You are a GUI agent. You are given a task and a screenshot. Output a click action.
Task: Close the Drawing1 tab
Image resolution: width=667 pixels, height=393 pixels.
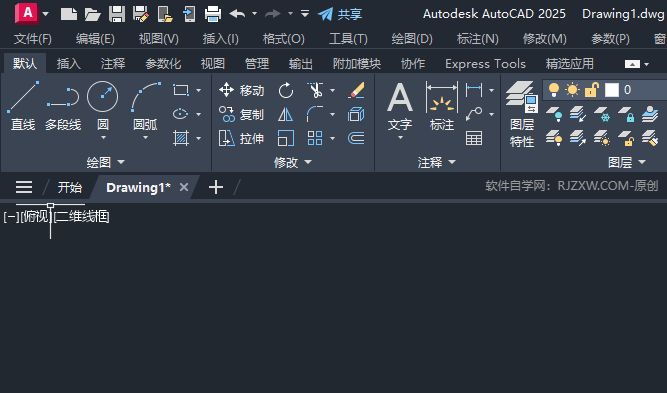point(184,187)
